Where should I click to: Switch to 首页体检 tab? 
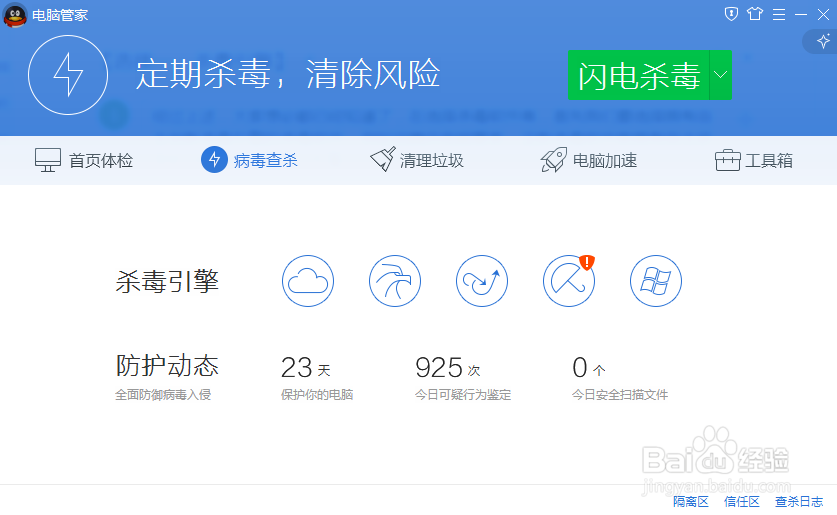(84, 160)
